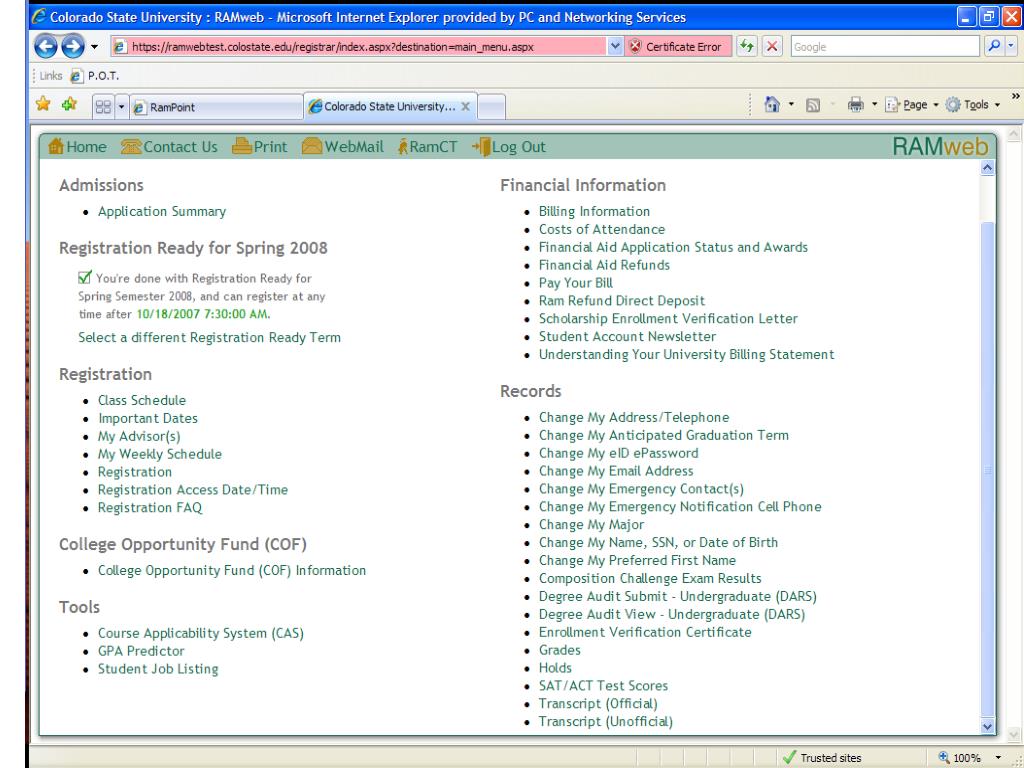The height and width of the screenshot is (768, 1024).
Task: Open the Application Summary link
Action: [x=162, y=212]
